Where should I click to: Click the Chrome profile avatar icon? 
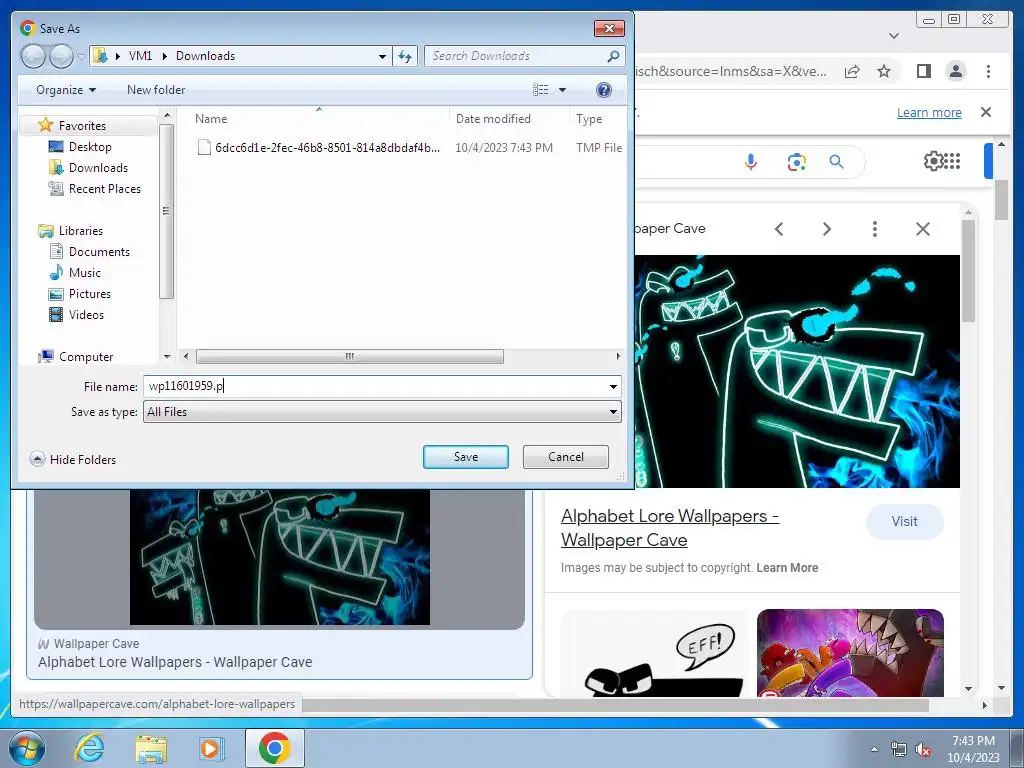(955, 71)
